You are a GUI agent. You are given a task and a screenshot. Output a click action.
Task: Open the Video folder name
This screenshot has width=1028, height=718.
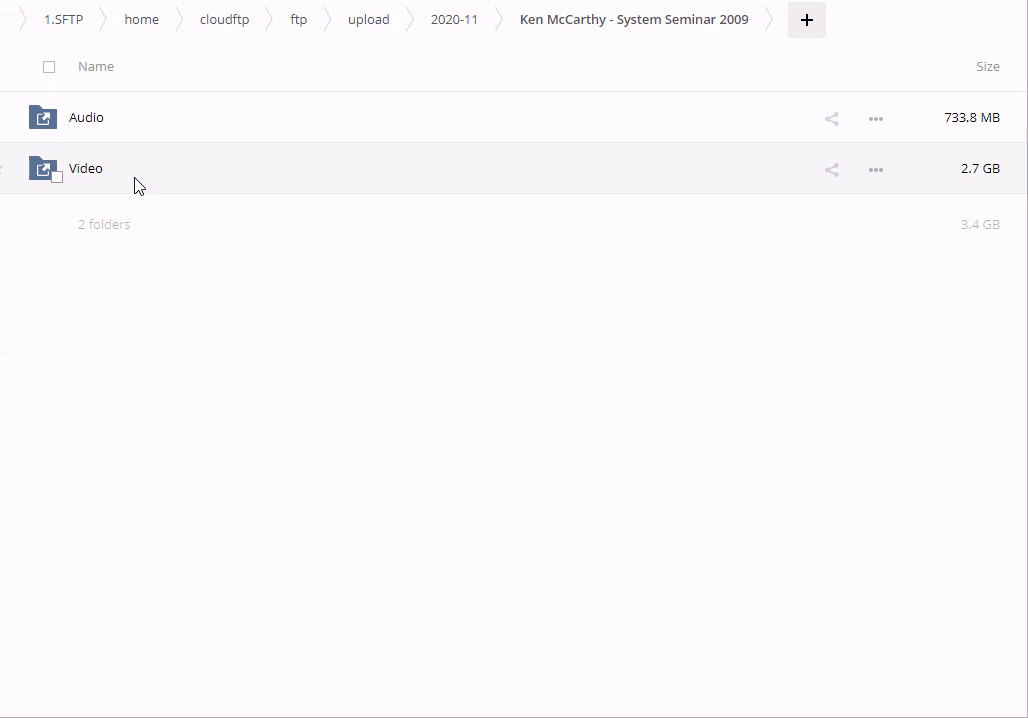click(86, 169)
